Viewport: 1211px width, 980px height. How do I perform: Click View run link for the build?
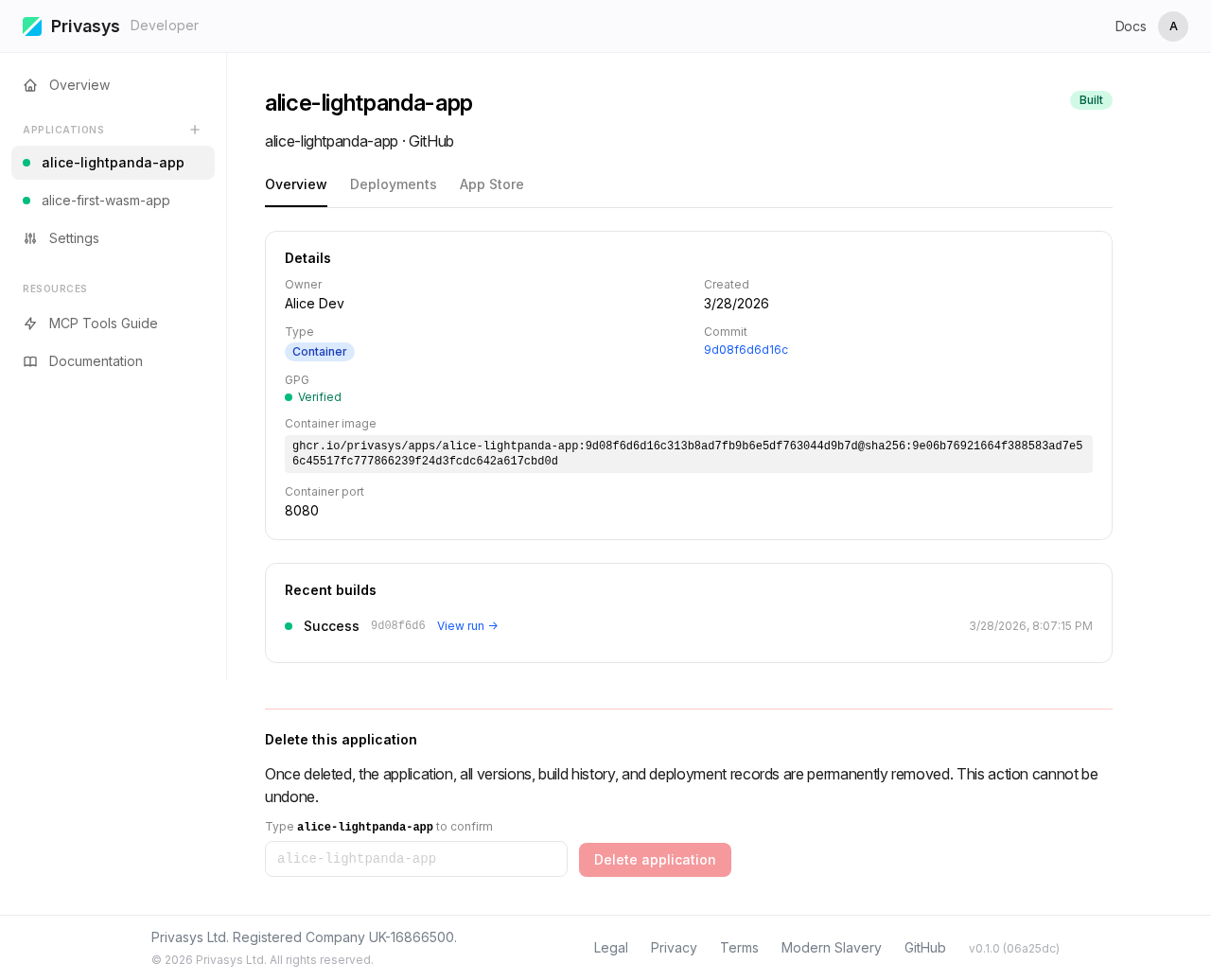467,626
